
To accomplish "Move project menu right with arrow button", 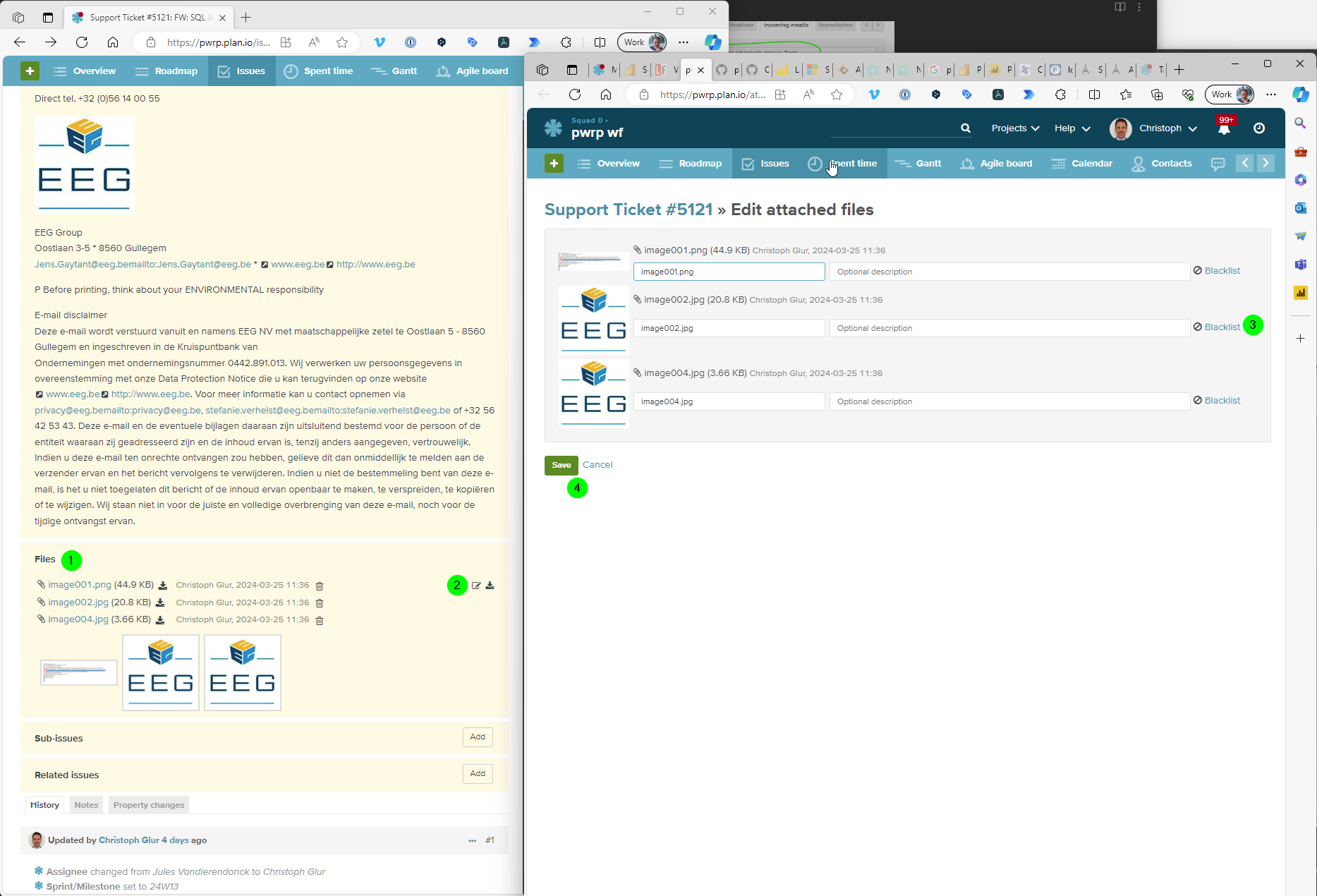I will tap(1266, 163).
